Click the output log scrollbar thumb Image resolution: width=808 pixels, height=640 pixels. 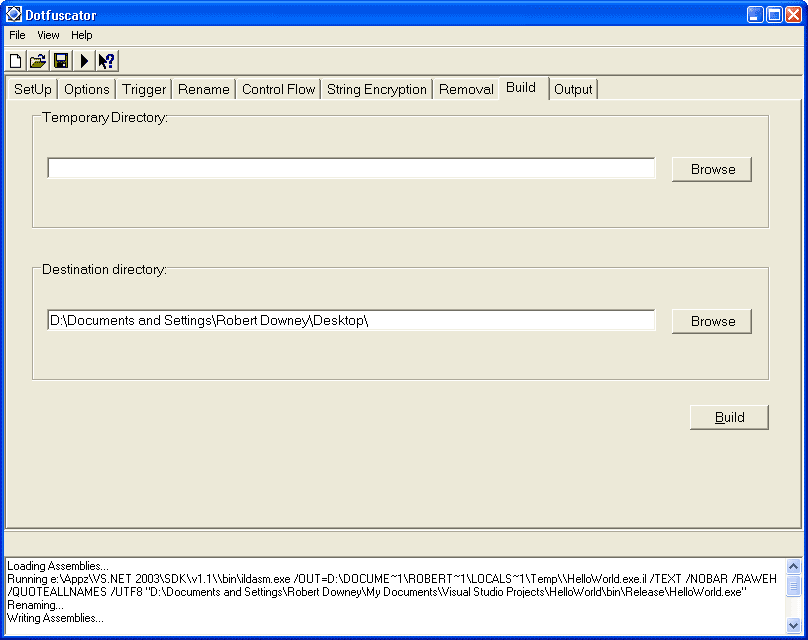pyautogui.click(x=793, y=585)
